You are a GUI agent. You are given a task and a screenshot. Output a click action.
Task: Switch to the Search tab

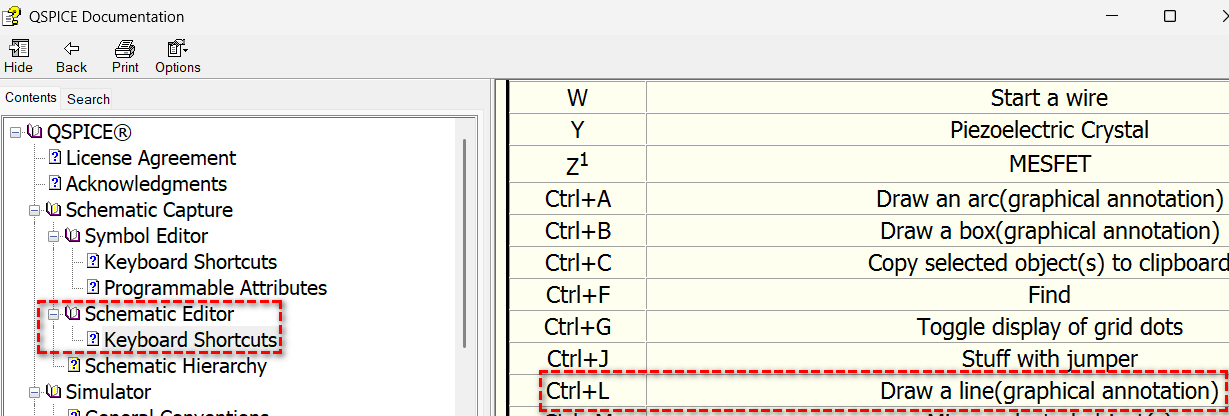point(88,99)
